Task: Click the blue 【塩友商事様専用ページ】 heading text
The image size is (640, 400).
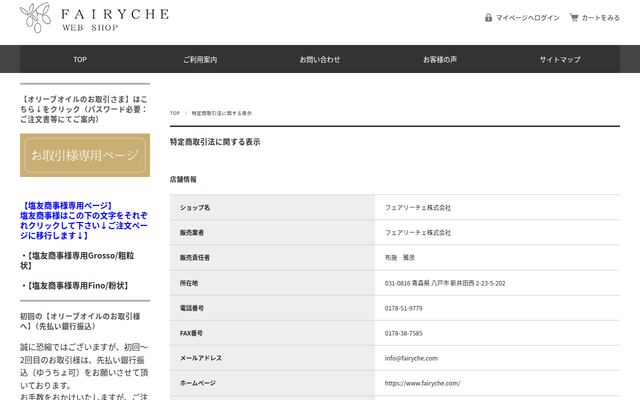Action: [67, 205]
